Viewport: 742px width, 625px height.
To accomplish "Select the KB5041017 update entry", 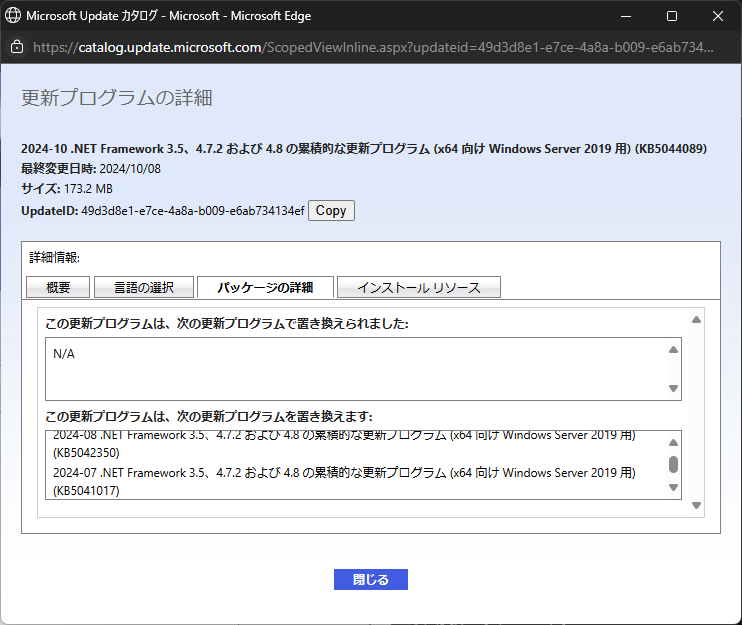I will click(344, 482).
